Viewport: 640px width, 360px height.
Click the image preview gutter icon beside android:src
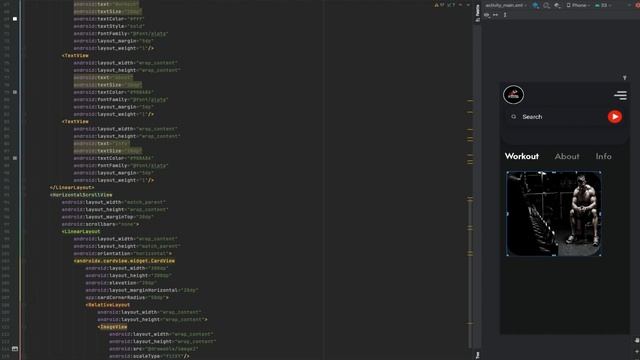(15, 349)
